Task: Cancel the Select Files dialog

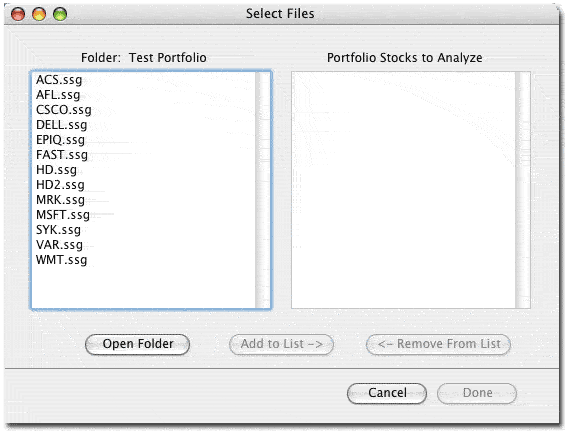Action: coord(387,393)
